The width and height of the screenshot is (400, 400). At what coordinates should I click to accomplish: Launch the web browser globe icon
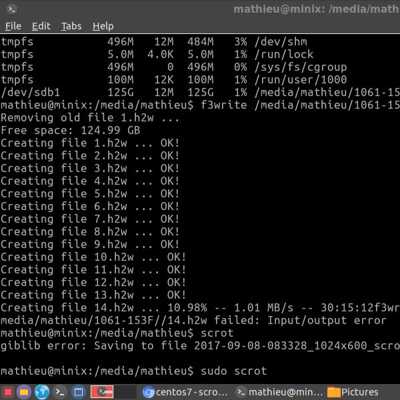tap(42, 392)
